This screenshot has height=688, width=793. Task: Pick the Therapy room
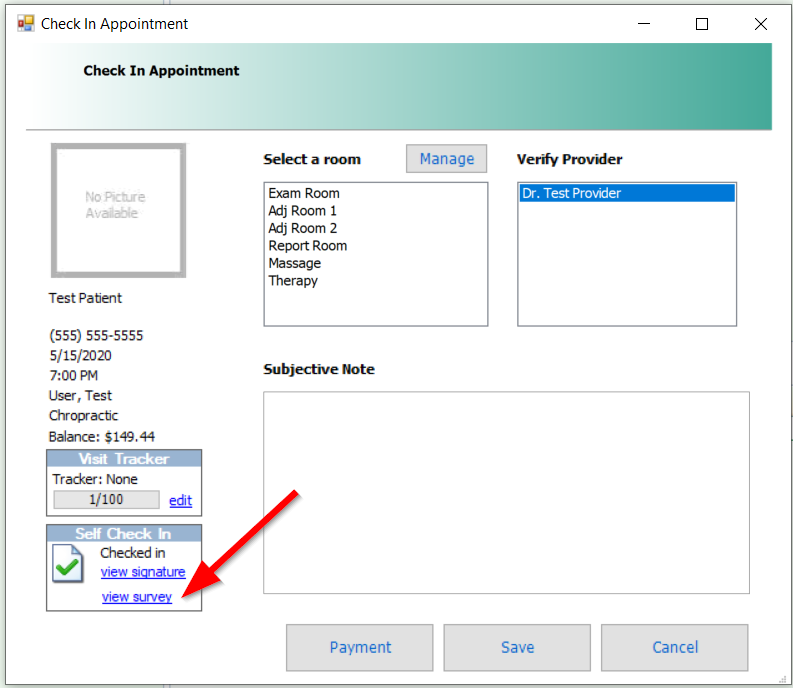point(375,281)
